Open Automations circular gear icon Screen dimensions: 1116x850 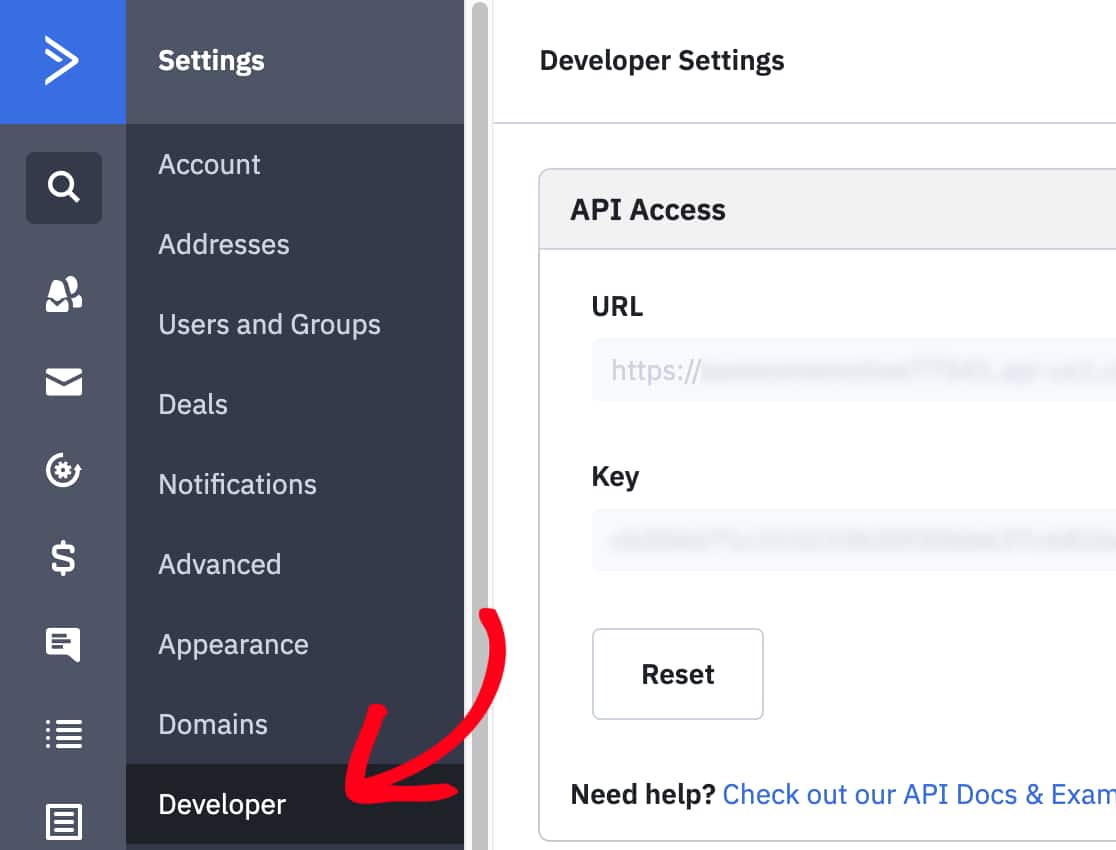tap(63, 470)
